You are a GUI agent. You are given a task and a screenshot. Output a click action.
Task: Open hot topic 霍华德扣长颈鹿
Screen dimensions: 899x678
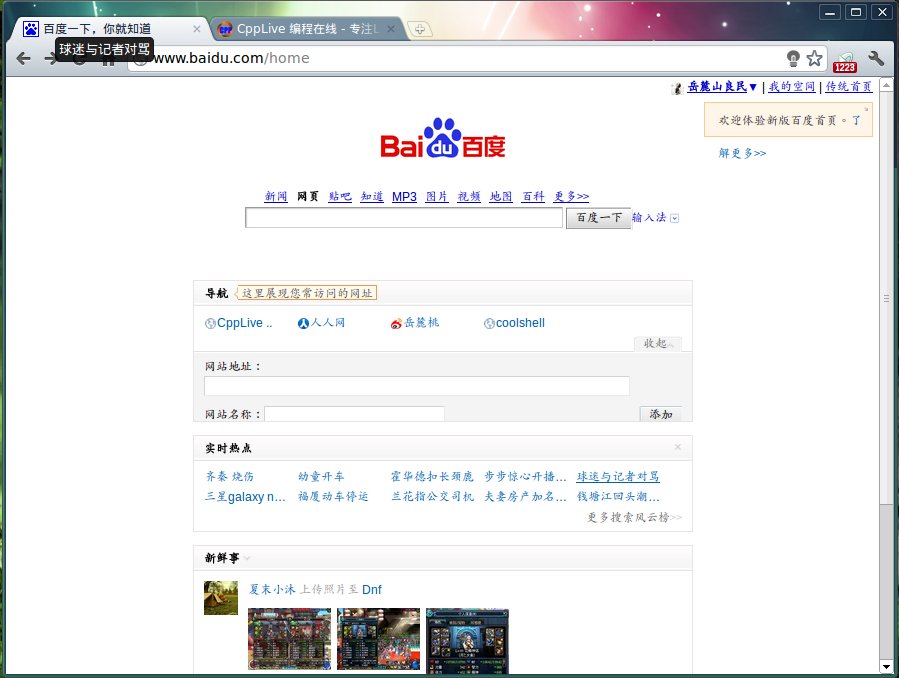pos(432,476)
